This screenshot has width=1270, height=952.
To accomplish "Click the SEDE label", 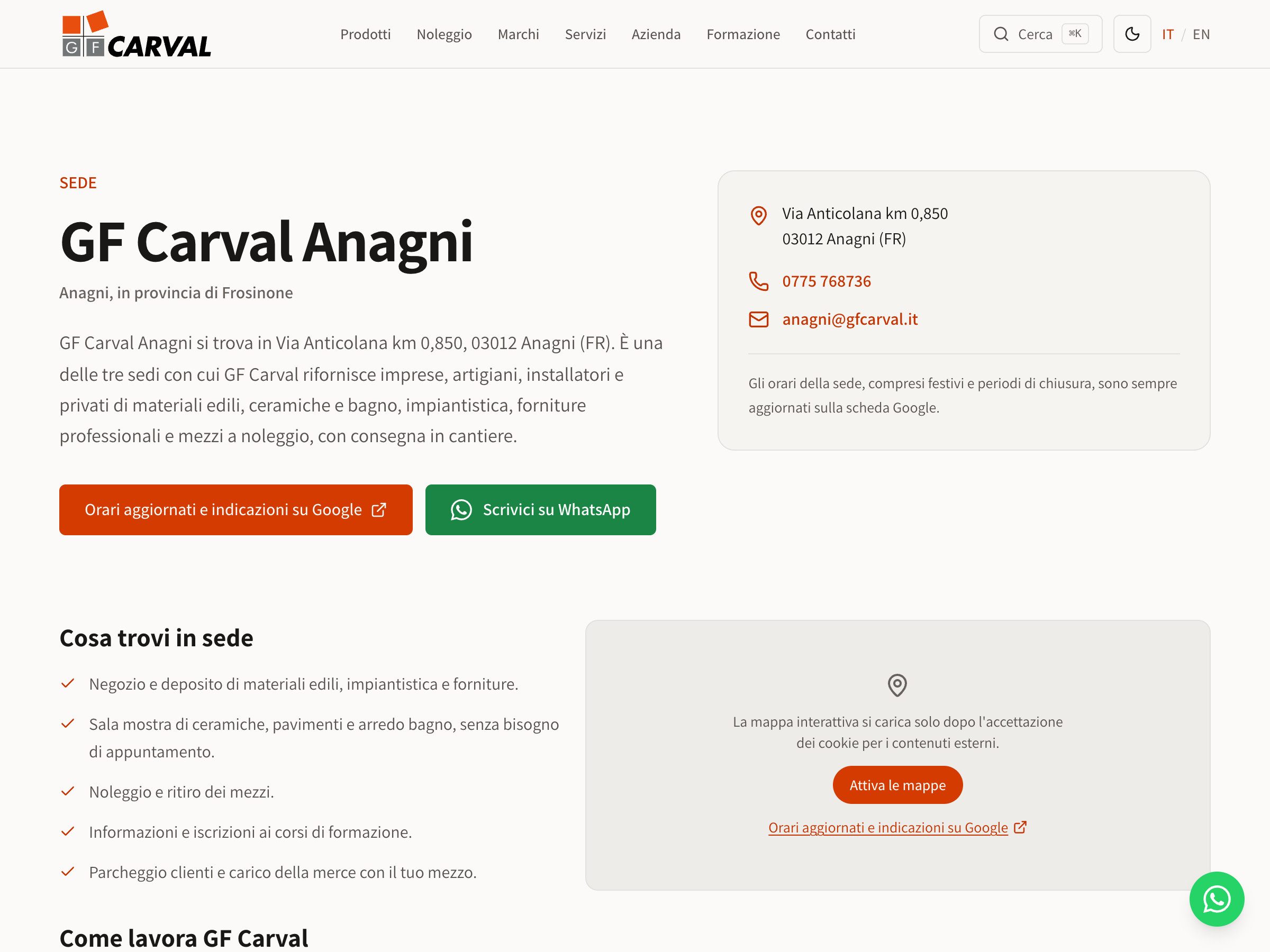I will point(78,182).
